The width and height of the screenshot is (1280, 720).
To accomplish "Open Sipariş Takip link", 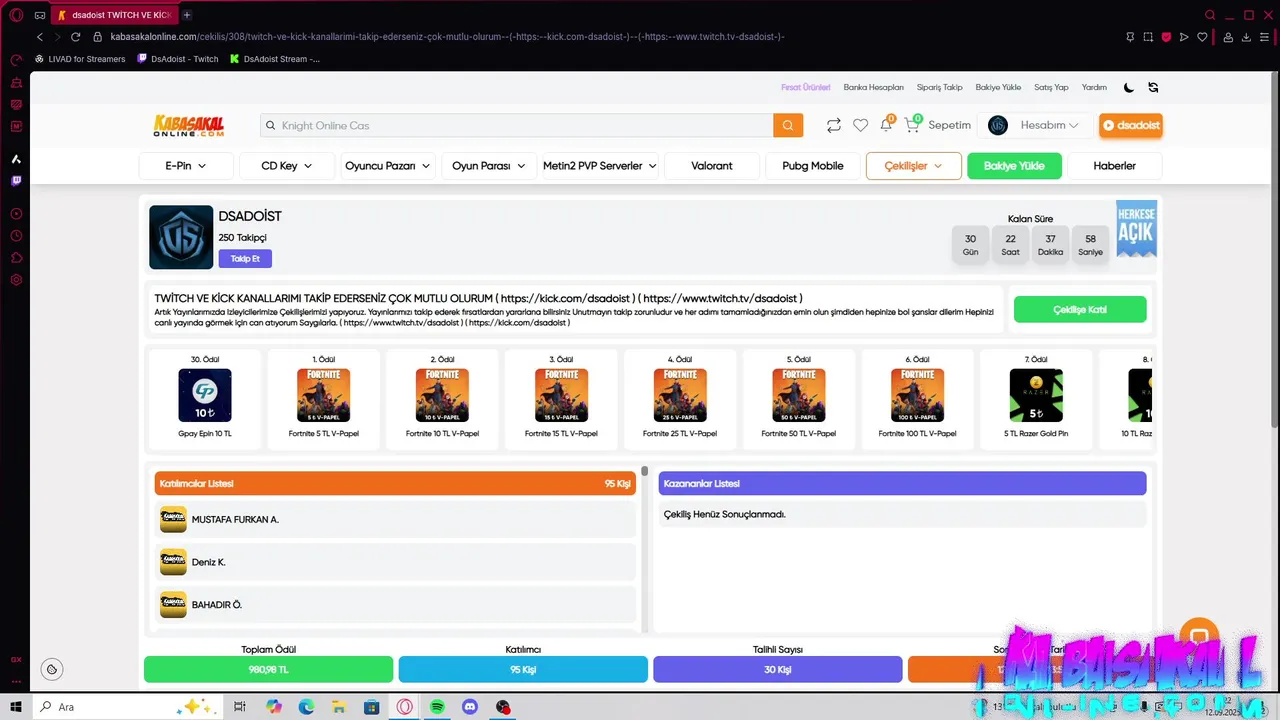I will tap(939, 87).
